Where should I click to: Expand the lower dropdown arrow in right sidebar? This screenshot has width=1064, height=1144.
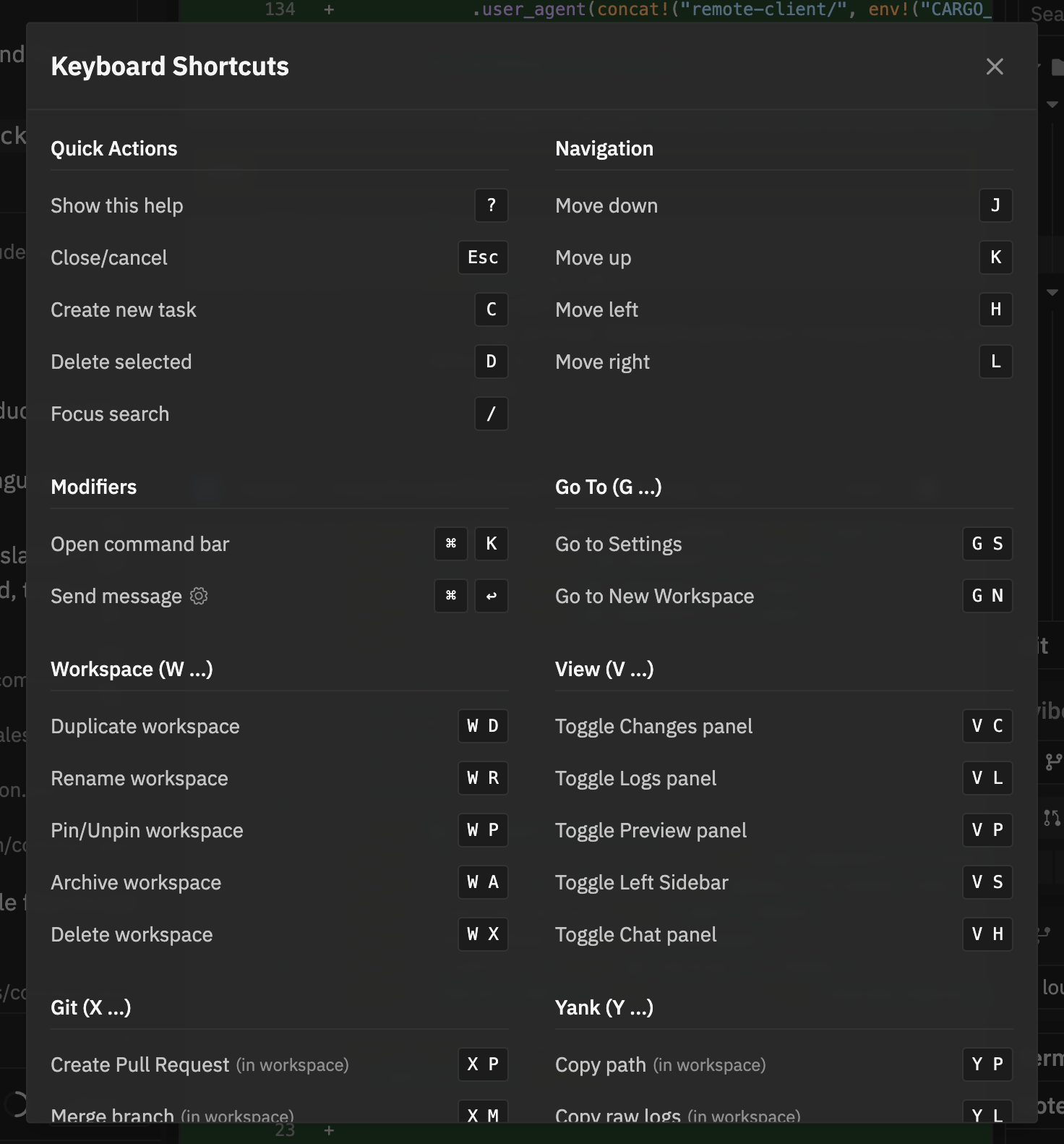point(1052,293)
